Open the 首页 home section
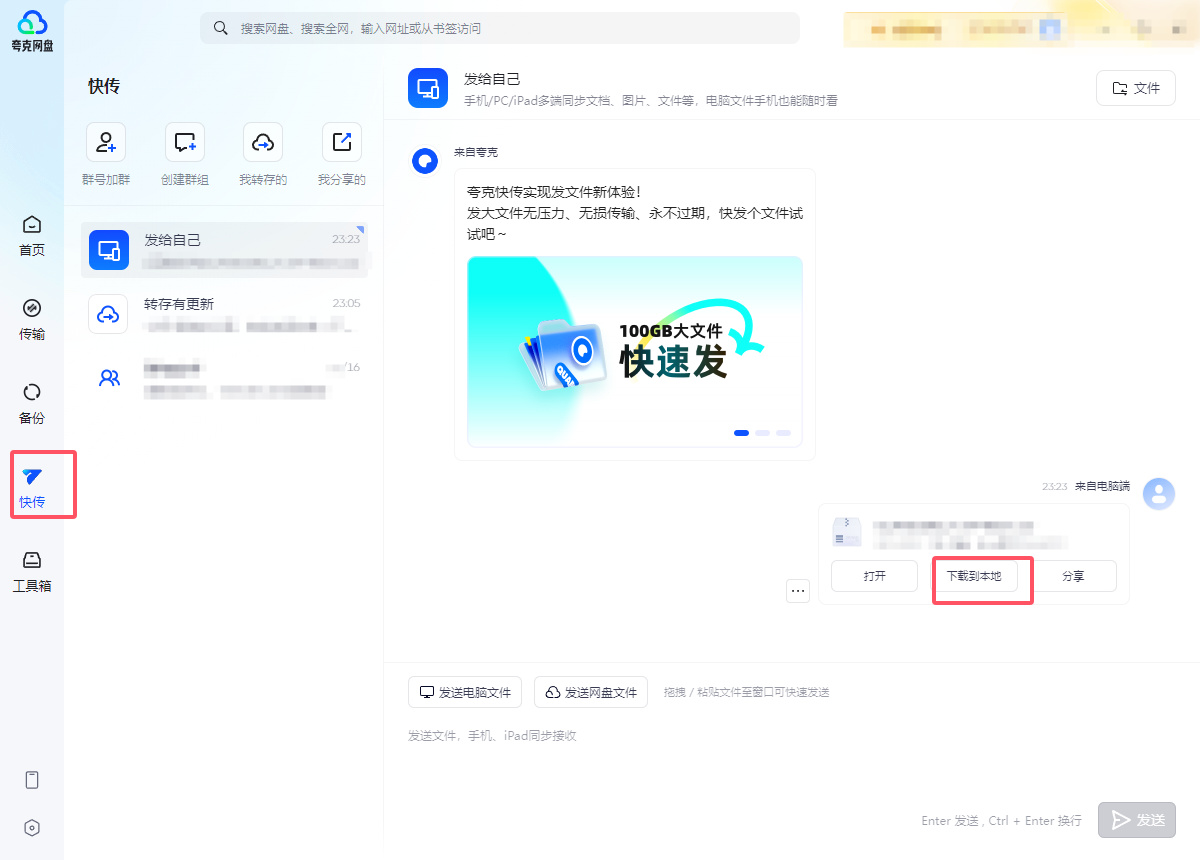This screenshot has width=1200, height=860. [x=32, y=236]
